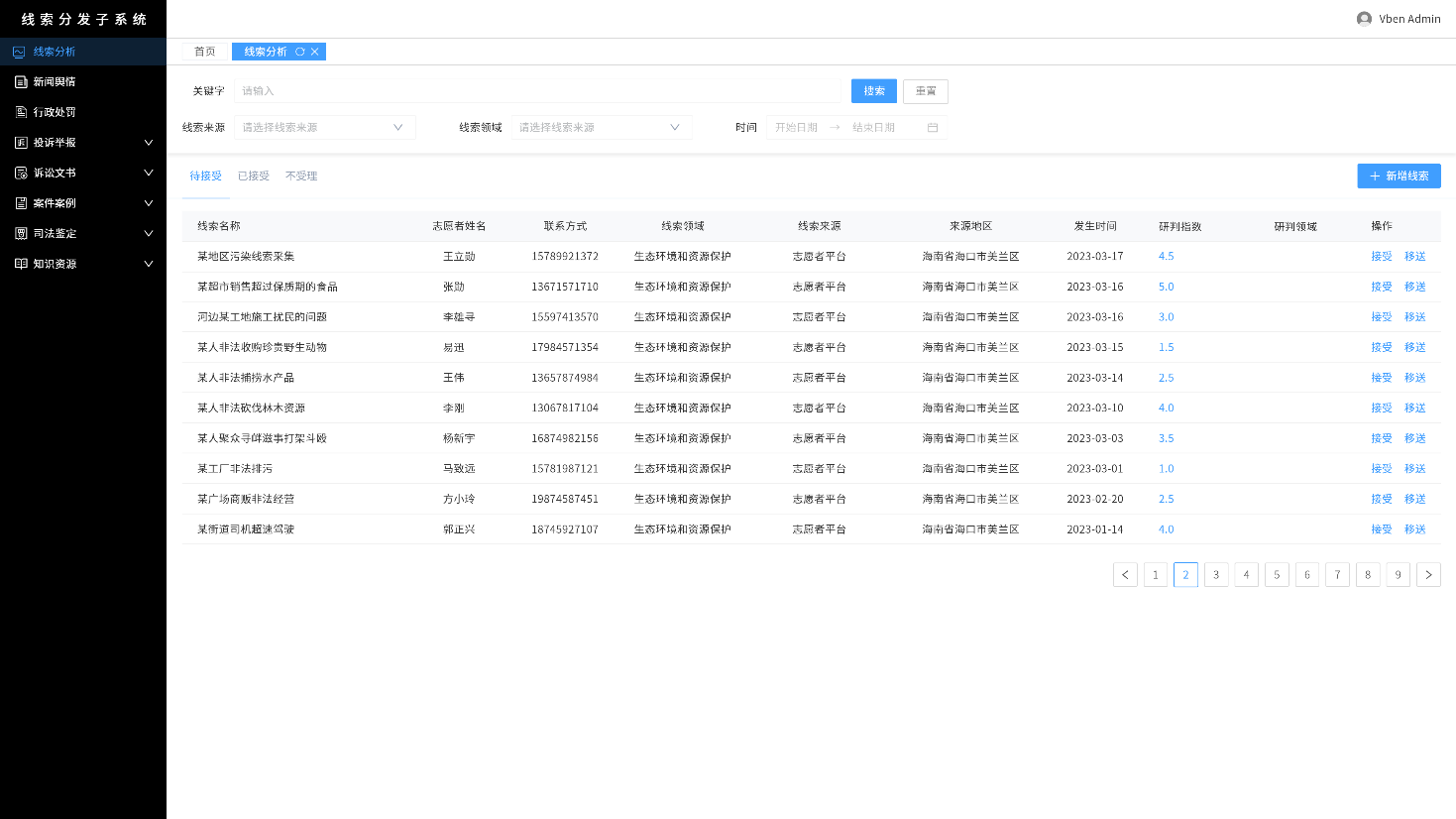Click the 线索分析 chart icon in sidebar
Screen dimensions: 1456x819
[19, 52]
